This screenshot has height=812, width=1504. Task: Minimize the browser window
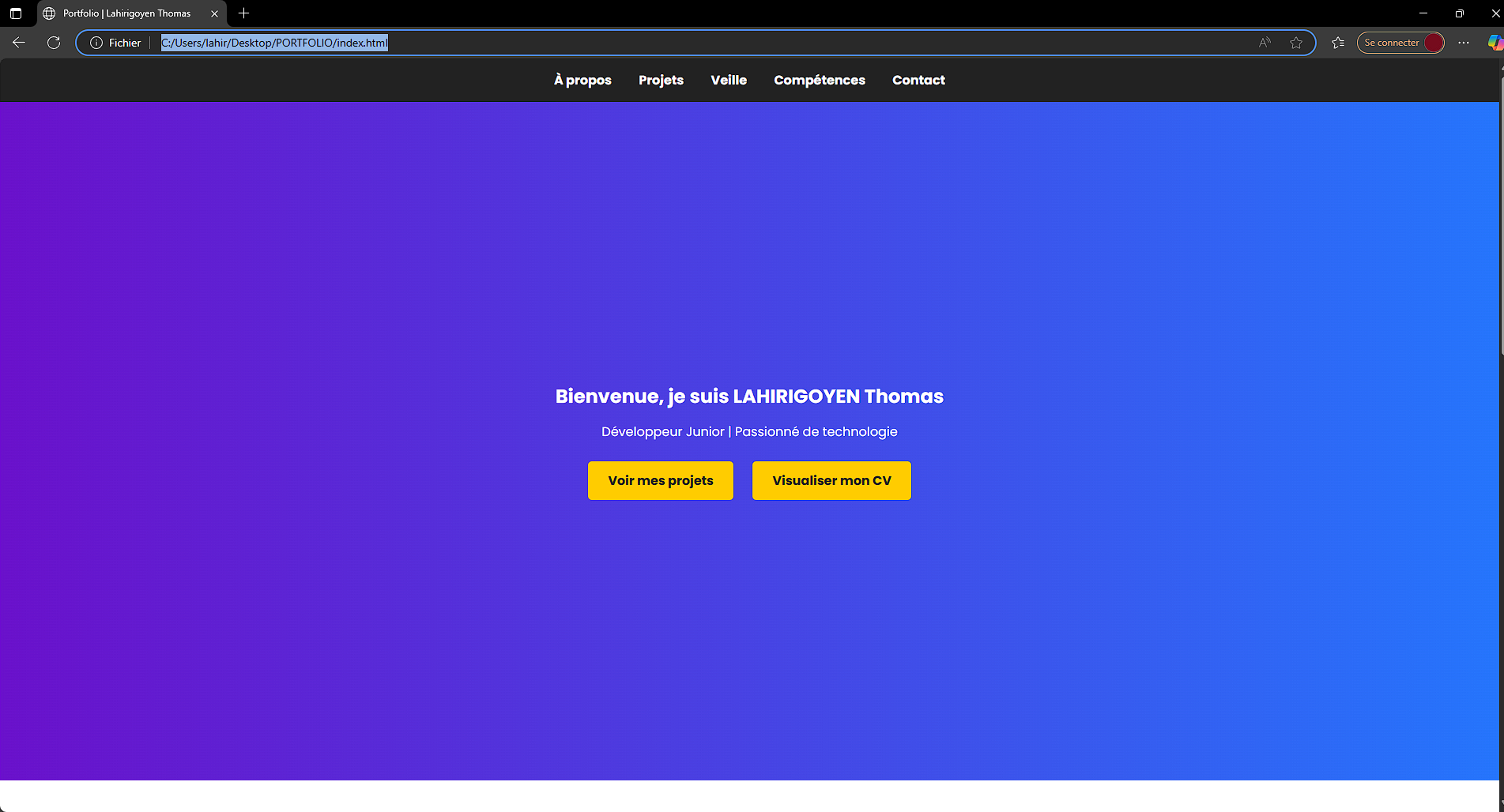(1423, 13)
